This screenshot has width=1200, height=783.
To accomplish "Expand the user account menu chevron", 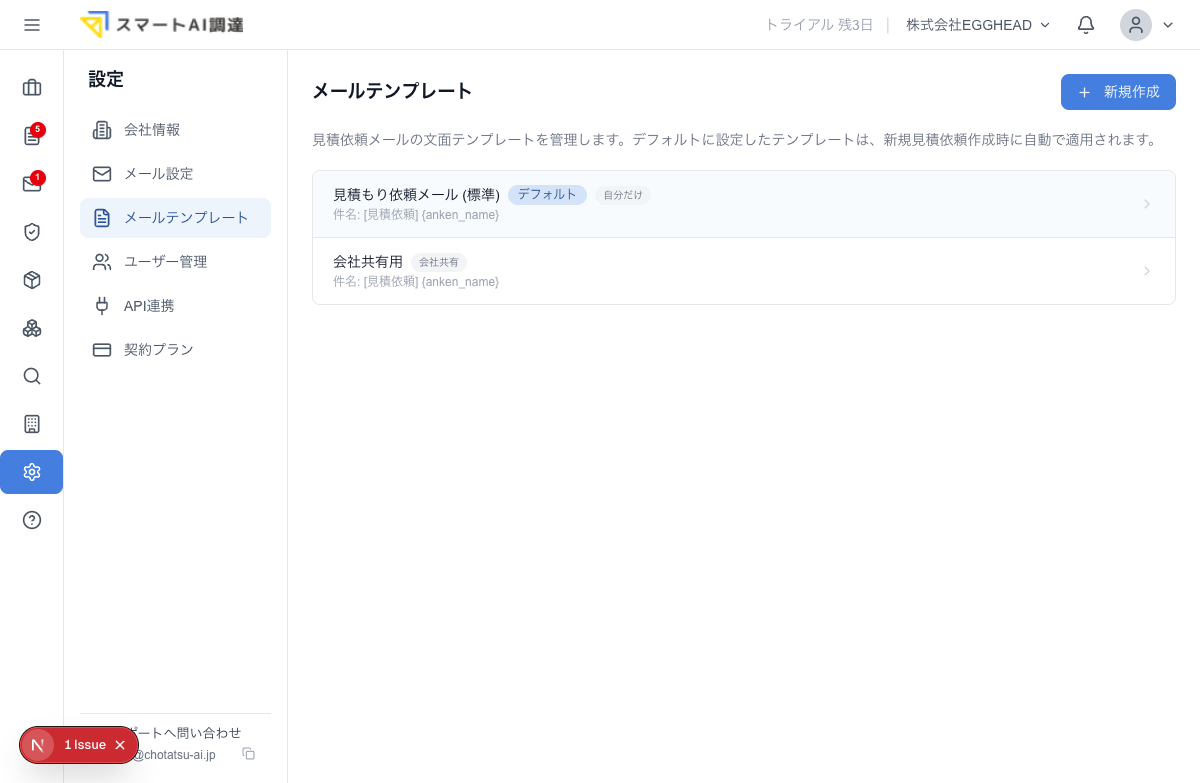I will click(x=1168, y=25).
